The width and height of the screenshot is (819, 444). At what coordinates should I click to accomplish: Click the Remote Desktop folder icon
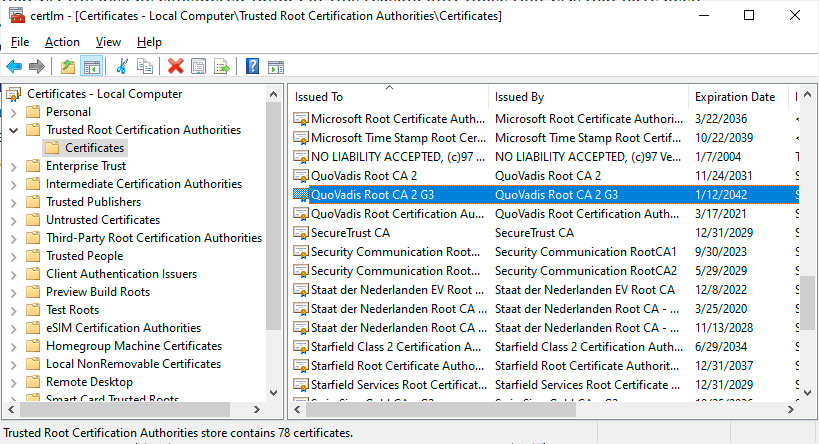click(33, 382)
